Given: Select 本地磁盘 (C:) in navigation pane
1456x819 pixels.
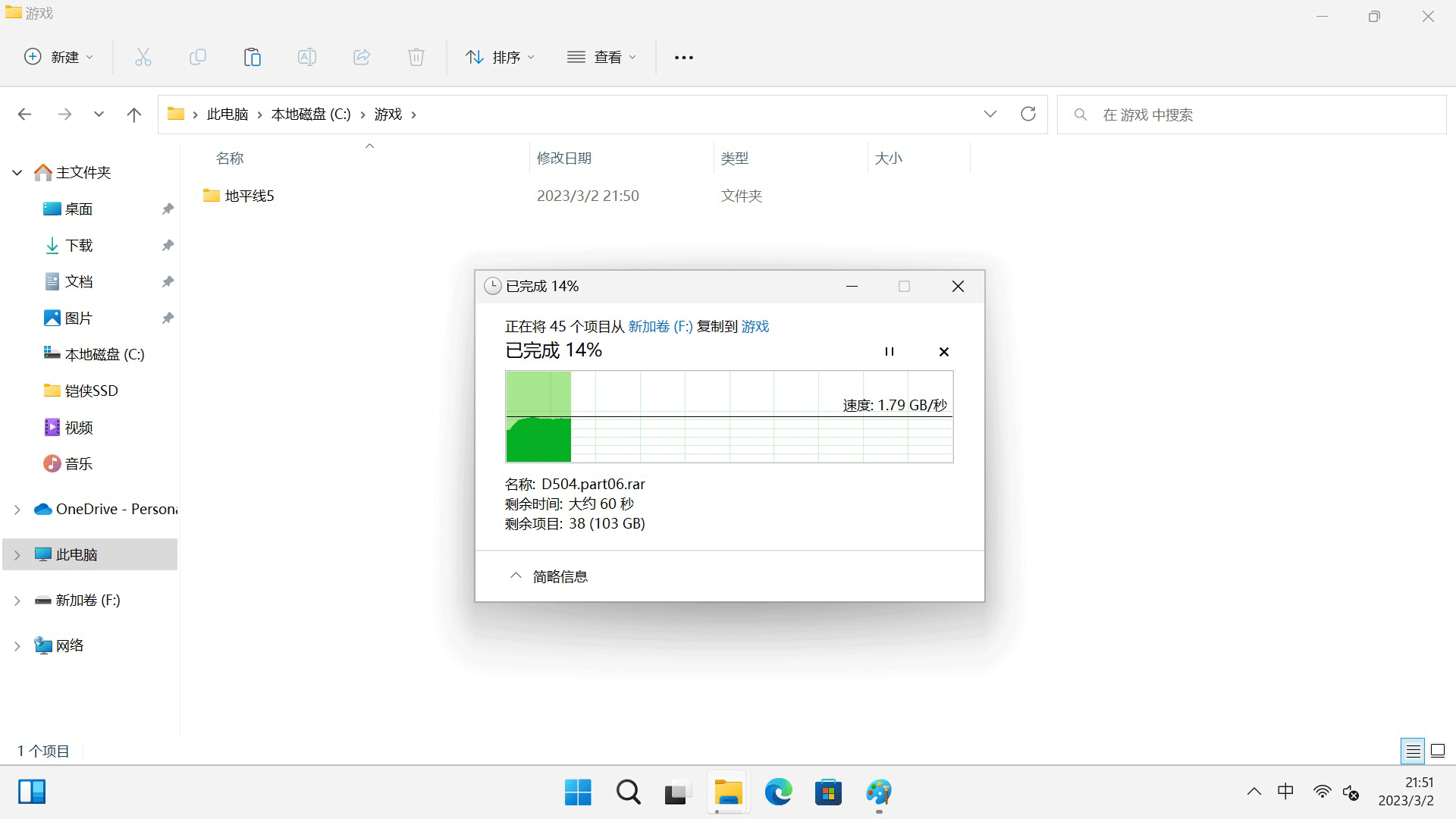Looking at the screenshot, I should 94,355.
